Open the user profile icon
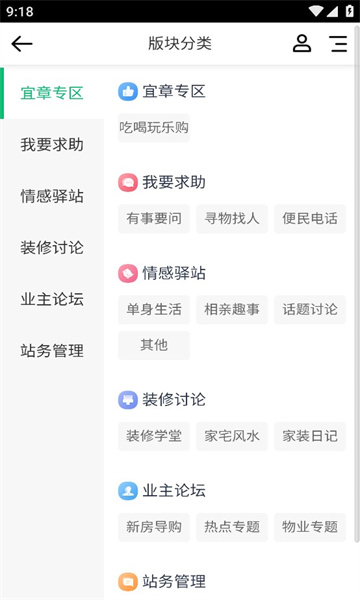Image resolution: width=360 pixels, height=600 pixels. point(302,43)
